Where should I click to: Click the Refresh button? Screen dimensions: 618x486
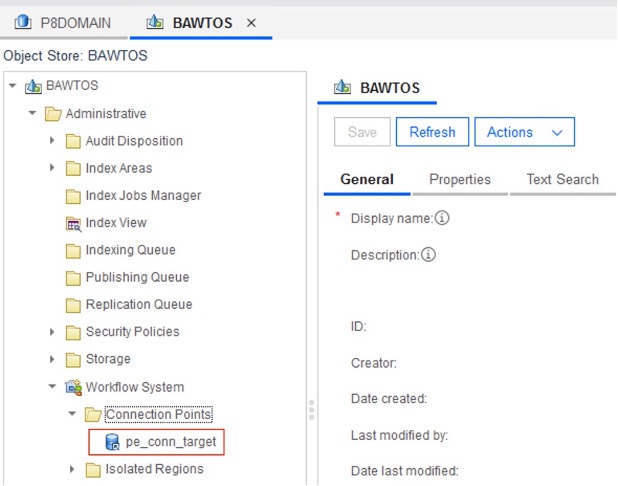click(x=432, y=132)
